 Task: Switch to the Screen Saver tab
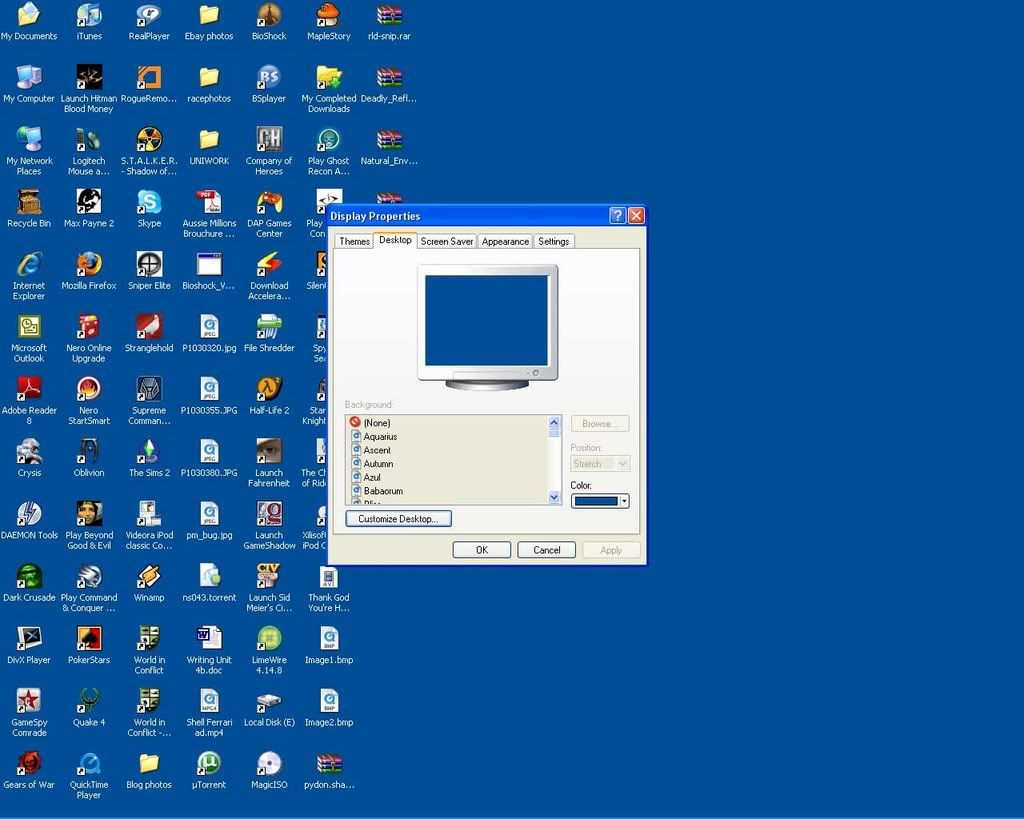(447, 241)
